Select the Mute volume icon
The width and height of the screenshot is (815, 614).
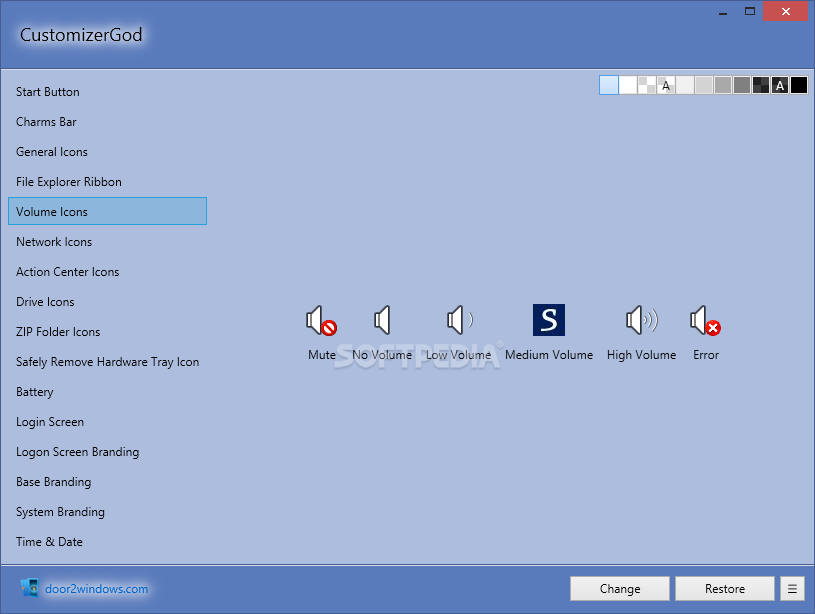pos(321,320)
